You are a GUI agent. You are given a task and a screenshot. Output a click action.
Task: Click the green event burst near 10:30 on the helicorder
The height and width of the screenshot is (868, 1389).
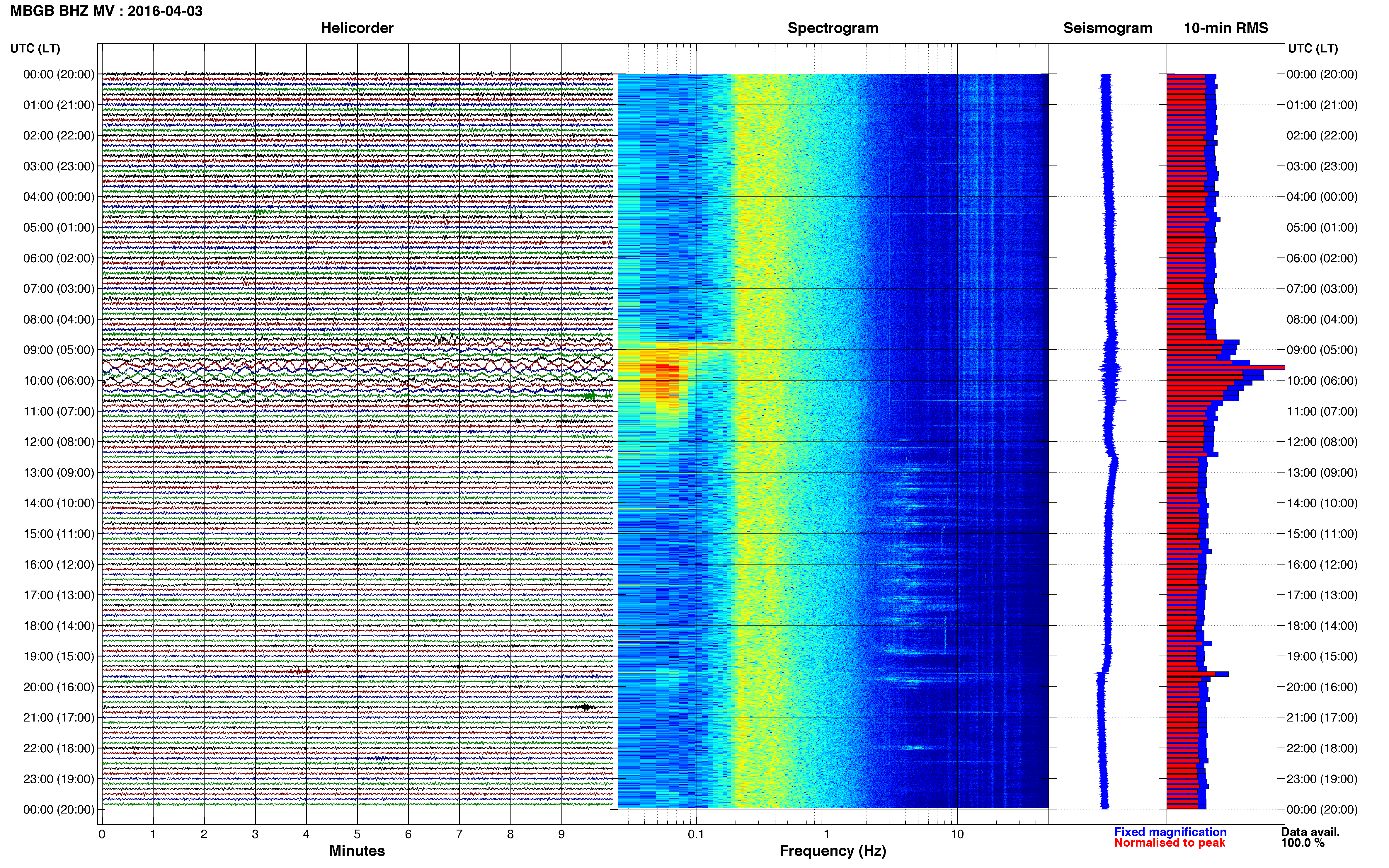pyautogui.click(x=590, y=396)
